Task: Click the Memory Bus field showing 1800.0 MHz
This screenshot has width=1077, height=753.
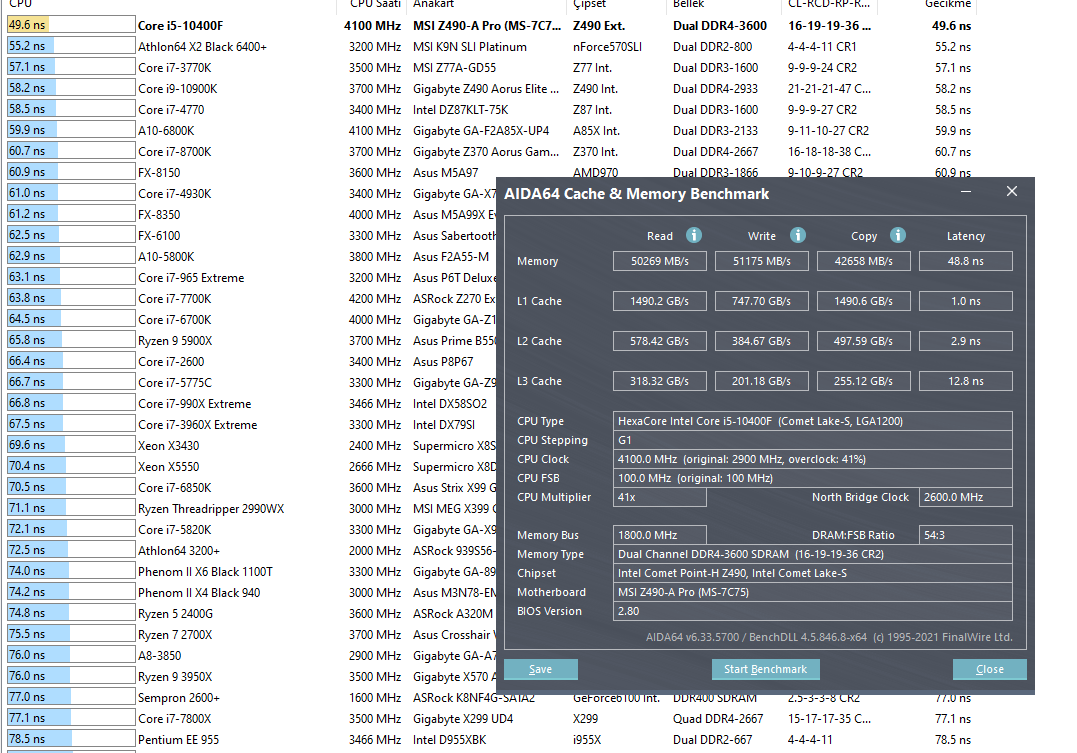Action: (x=659, y=535)
